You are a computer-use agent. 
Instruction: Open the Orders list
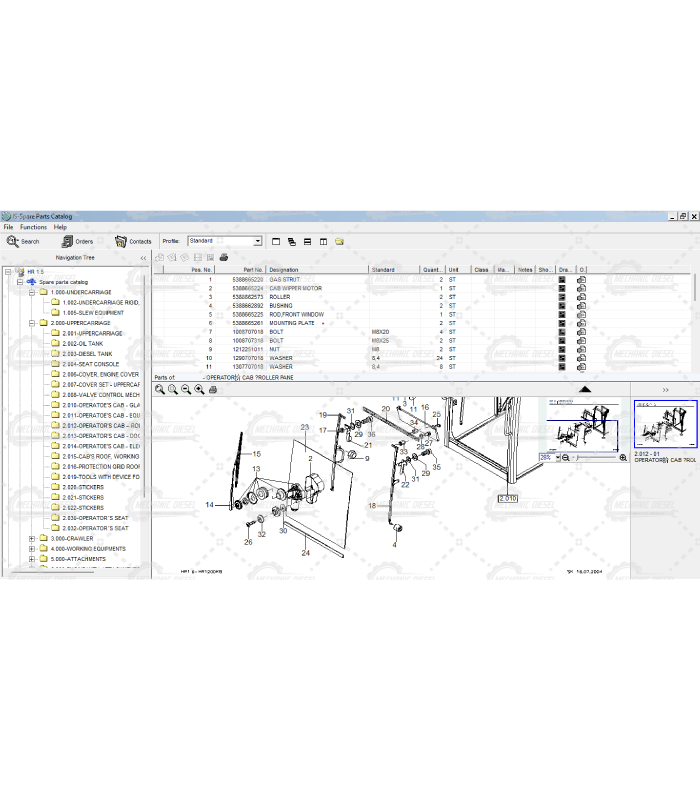pos(77,241)
